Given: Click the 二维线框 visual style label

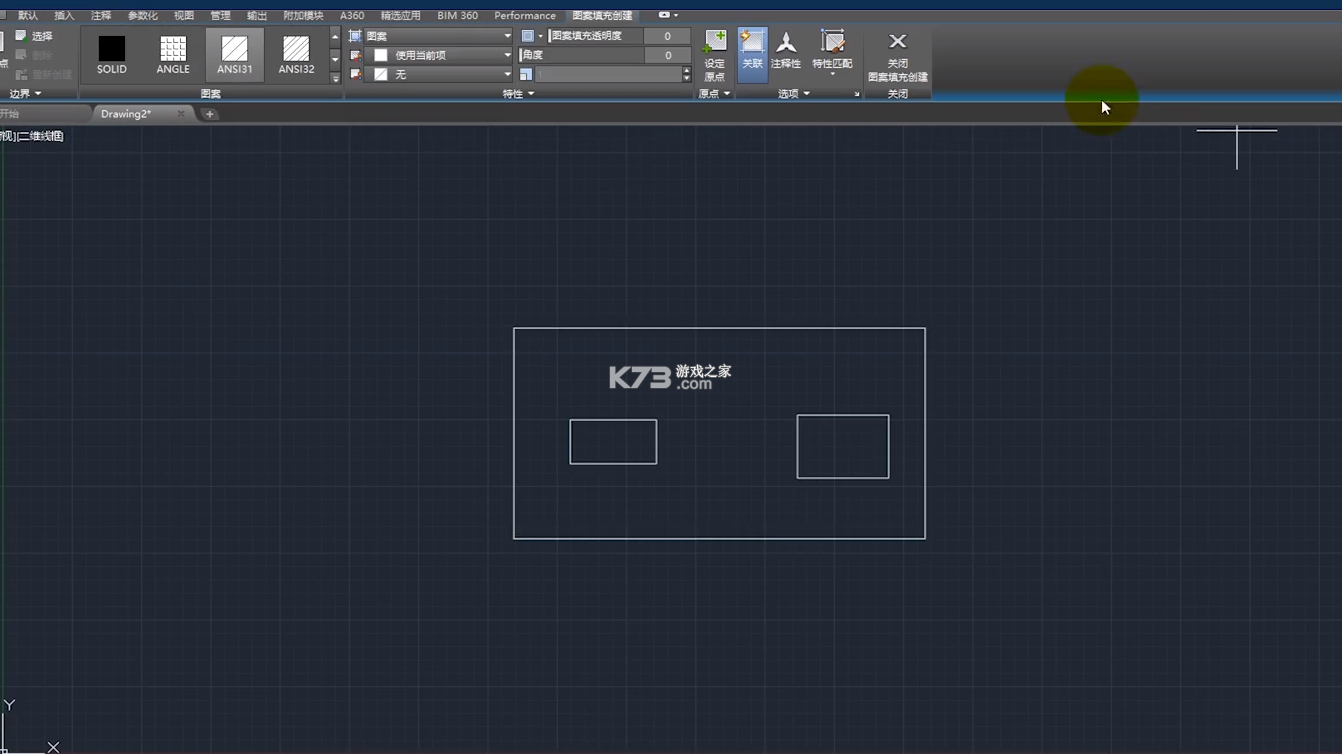Looking at the screenshot, I should [x=40, y=136].
